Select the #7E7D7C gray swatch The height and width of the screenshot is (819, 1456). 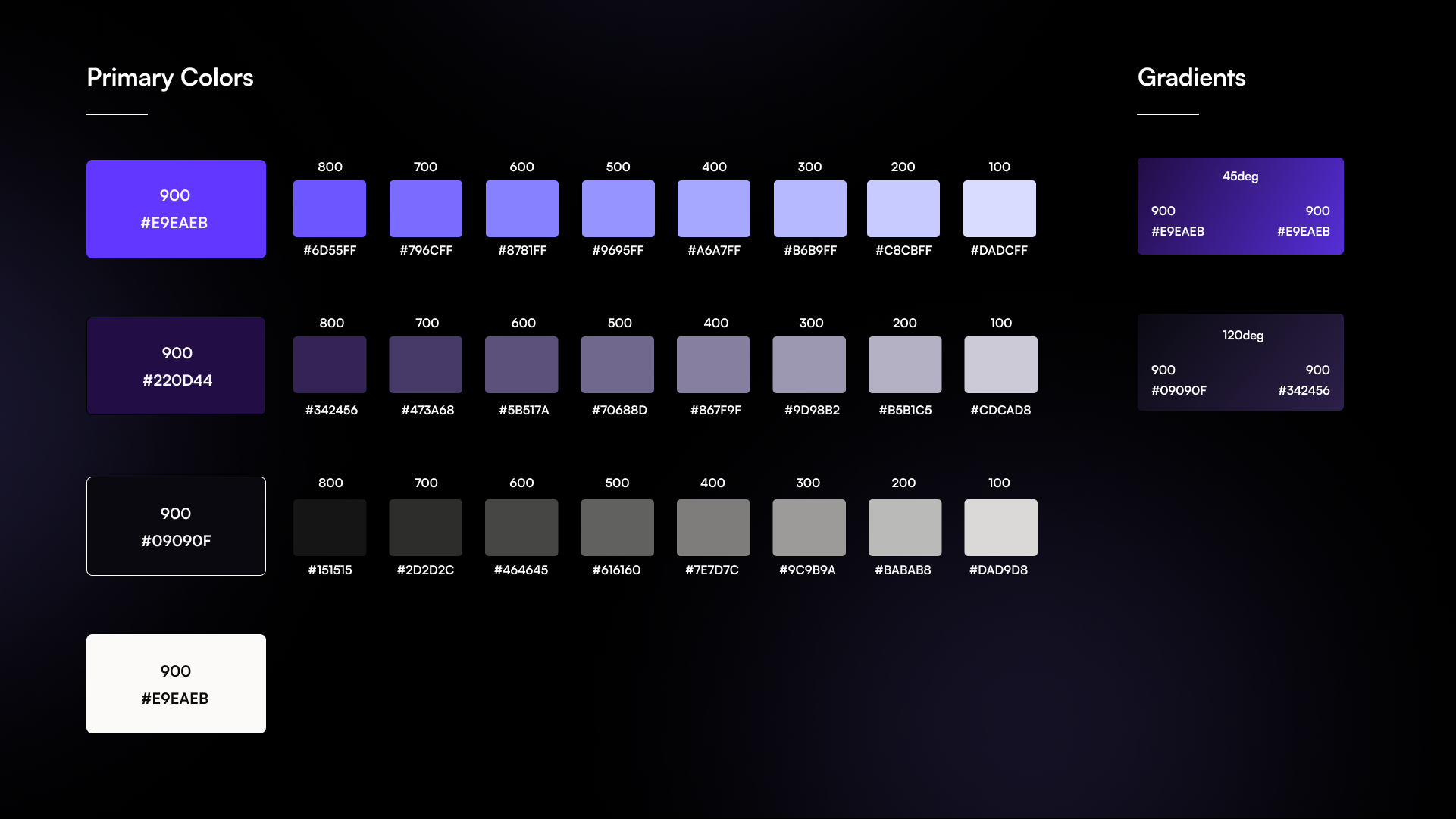tap(712, 527)
